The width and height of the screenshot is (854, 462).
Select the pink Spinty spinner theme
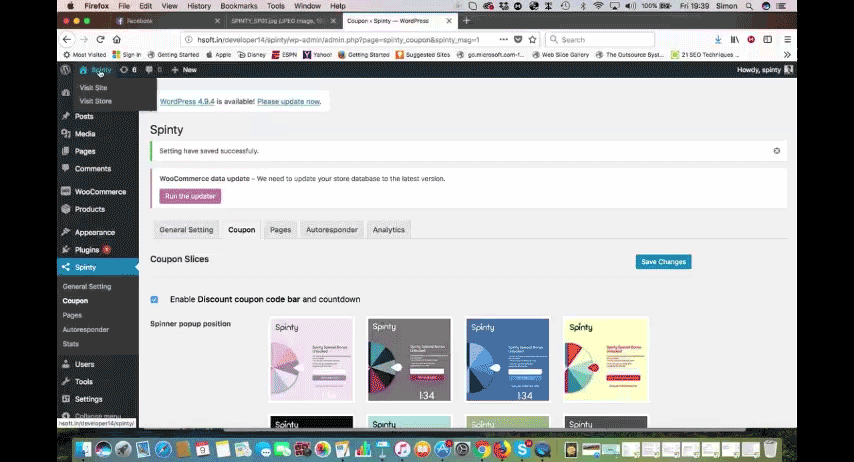(312, 360)
